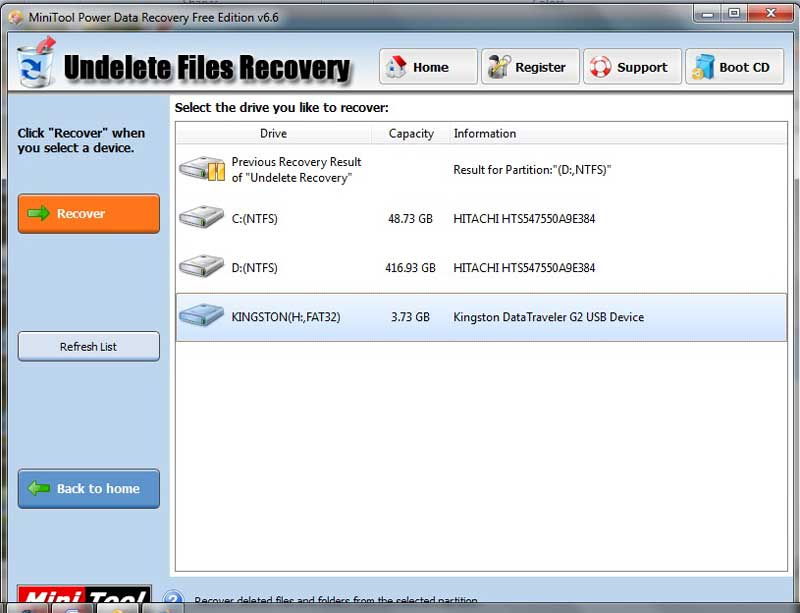Viewport: 800px width, 613px height.
Task: Click the Home house icon
Action: point(396,67)
